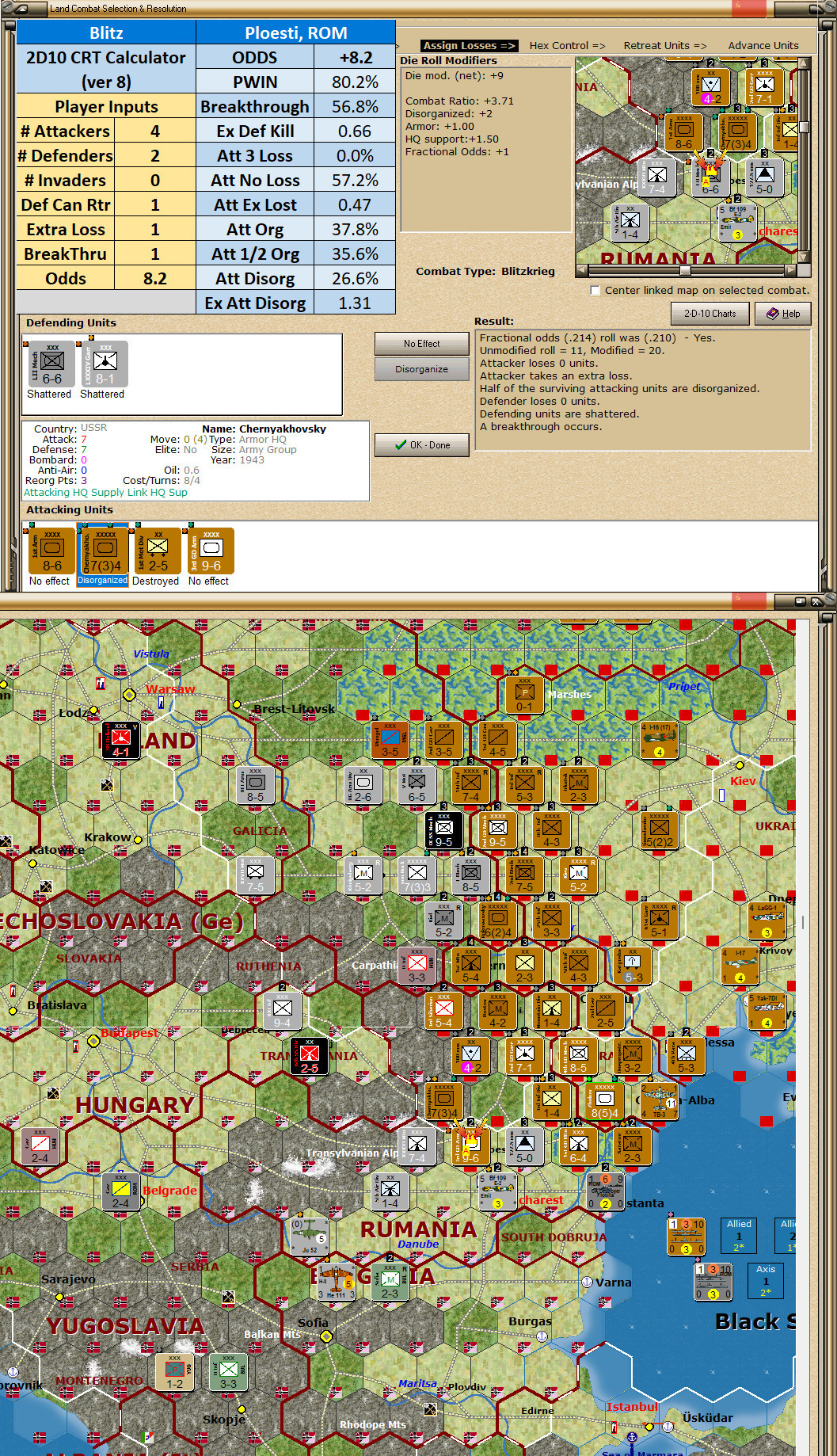Click the 5-3 paratroop unit near Odessa
The height and width of the screenshot is (1456, 837).
tap(686, 1055)
